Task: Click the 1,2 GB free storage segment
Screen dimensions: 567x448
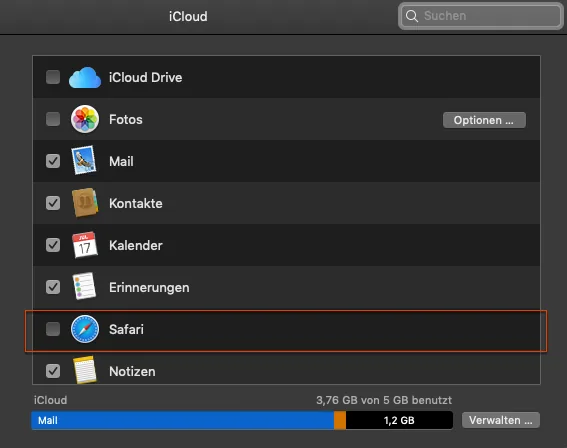Action: (x=399, y=420)
